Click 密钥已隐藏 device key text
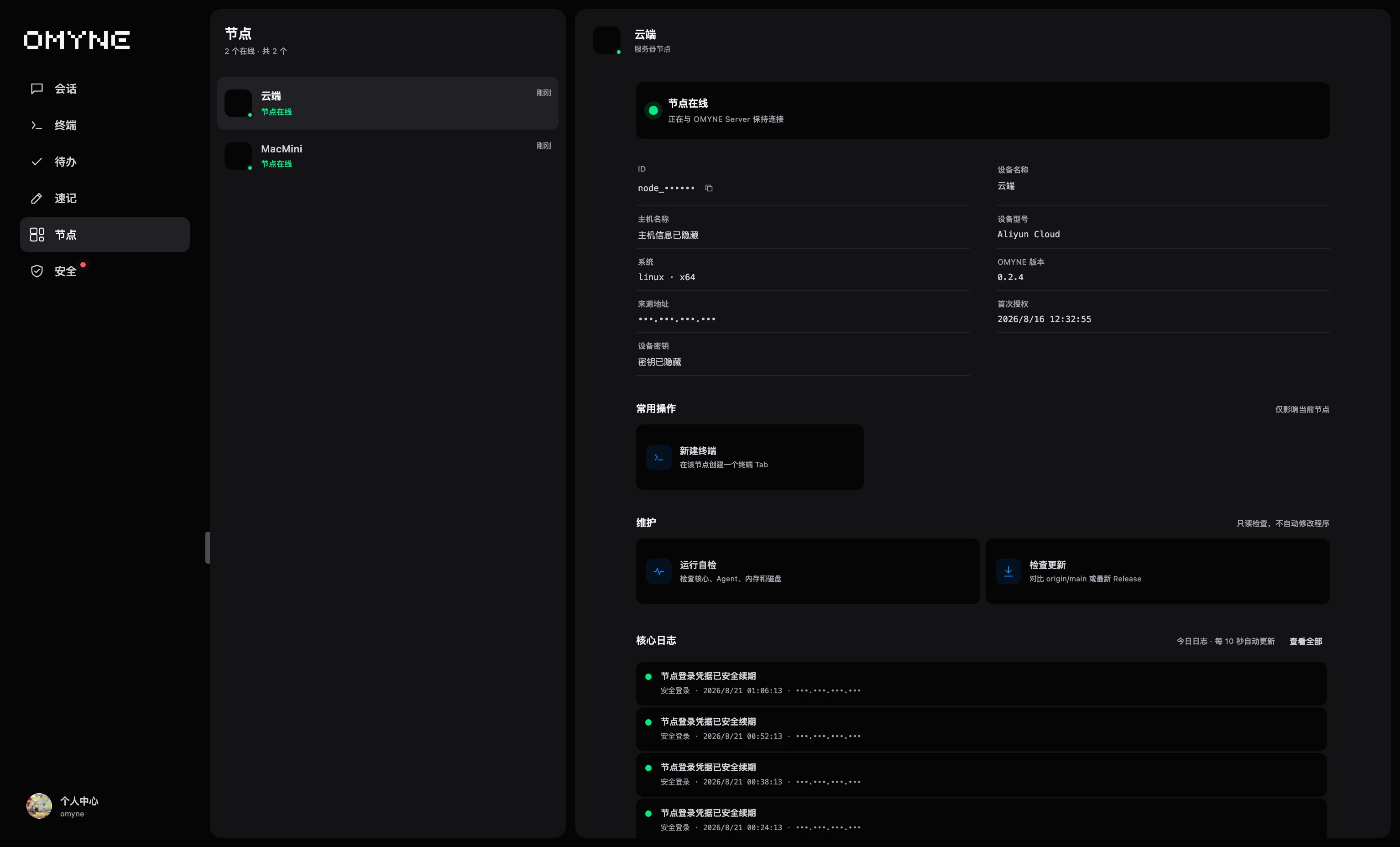1400x847 pixels. [x=659, y=362]
